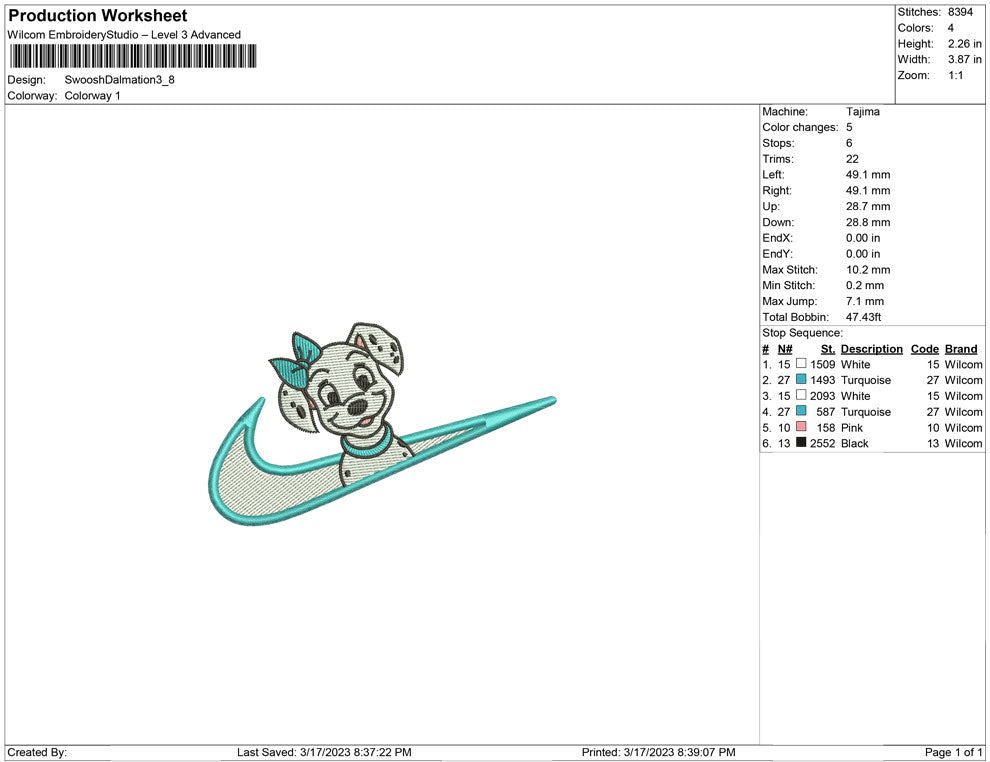Click the 'Stop Sequence:' label
Screen dimensions: 990x762
802,333
